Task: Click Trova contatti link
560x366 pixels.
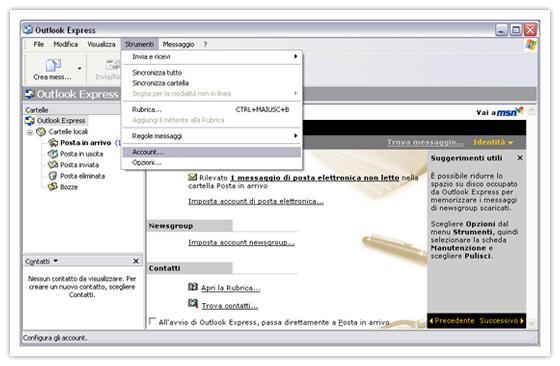Action: pos(230,306)
